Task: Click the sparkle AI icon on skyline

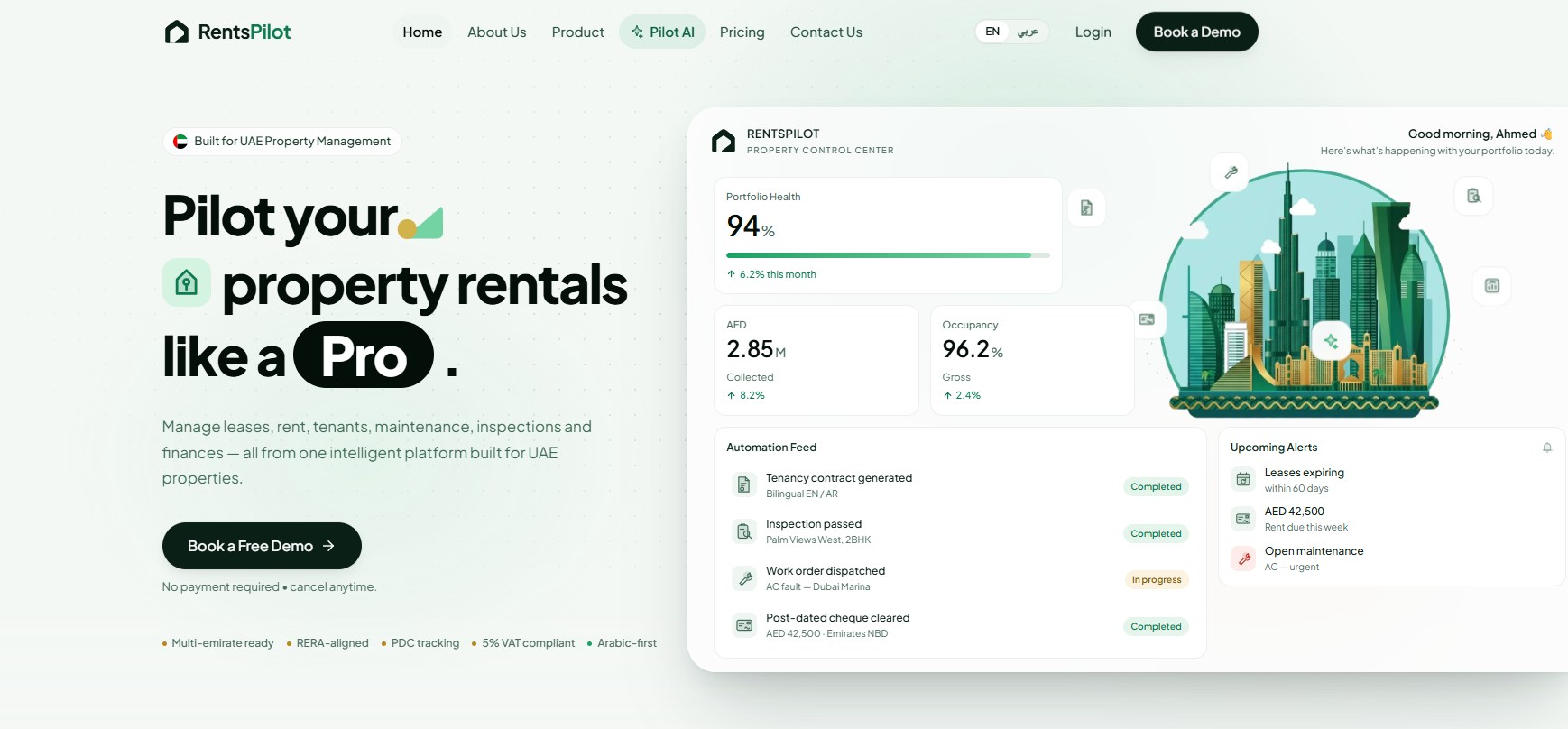Action: tap(1331, 340)
